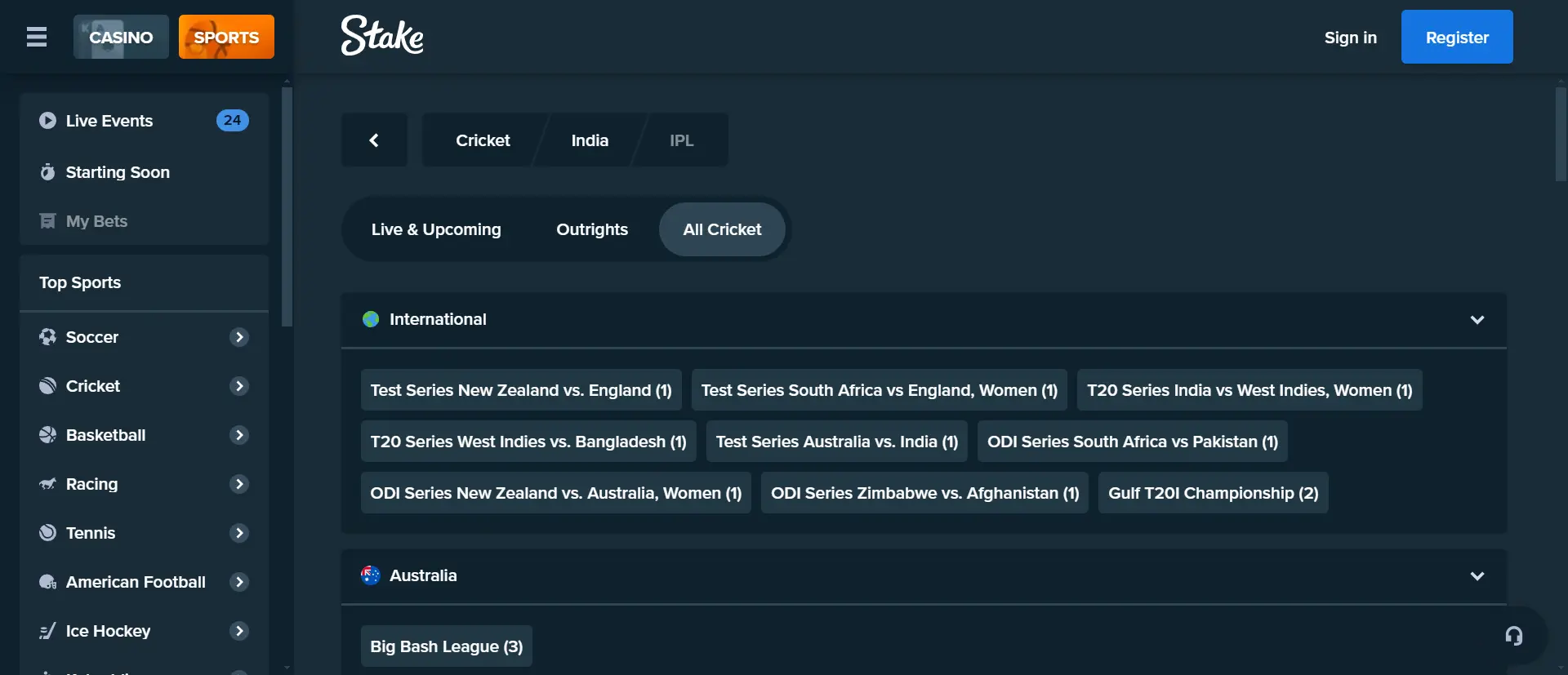1568x675 pixels.
Task: Open ODI Series Zimbabwe vs. Afghanistan
Action: coord(925,493)
